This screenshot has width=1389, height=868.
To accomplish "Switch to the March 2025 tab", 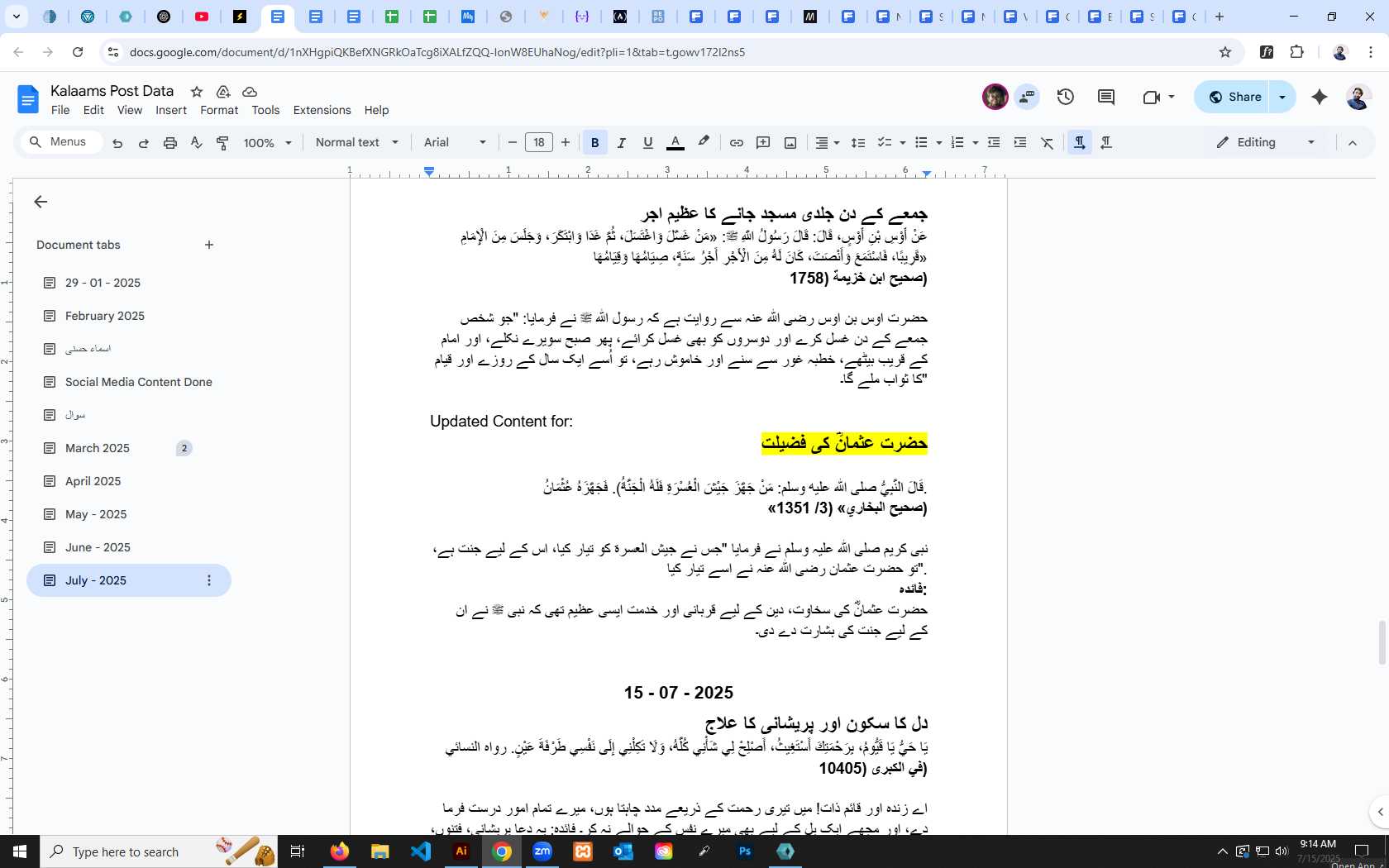I will click(x=98, y=448).
